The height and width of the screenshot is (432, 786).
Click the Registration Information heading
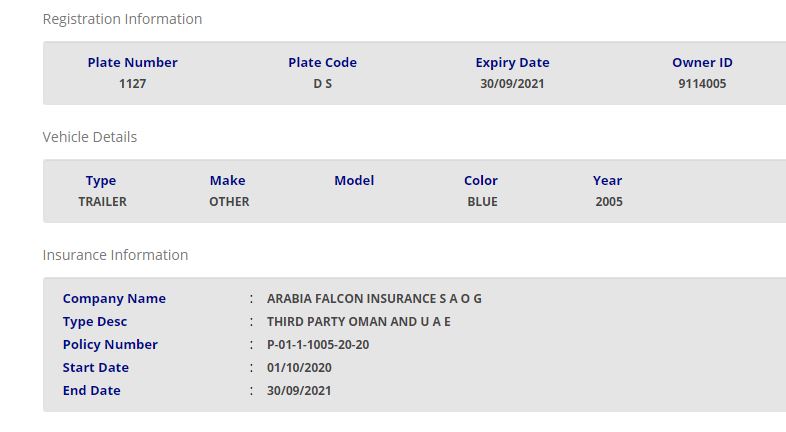coord(122,19)
